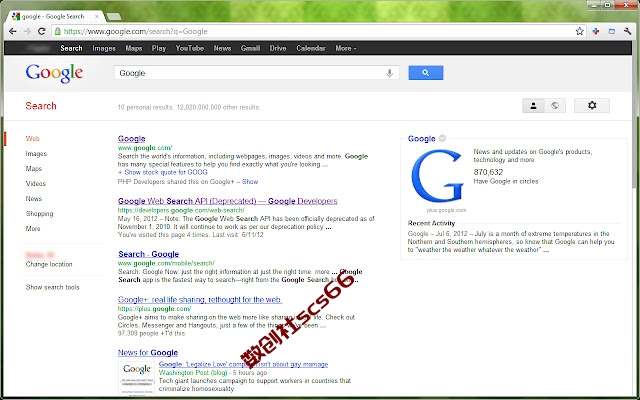Click the colorful extension icon in toolbar
Viewport: 640px width, 400px height.
[x=596, y=31]
